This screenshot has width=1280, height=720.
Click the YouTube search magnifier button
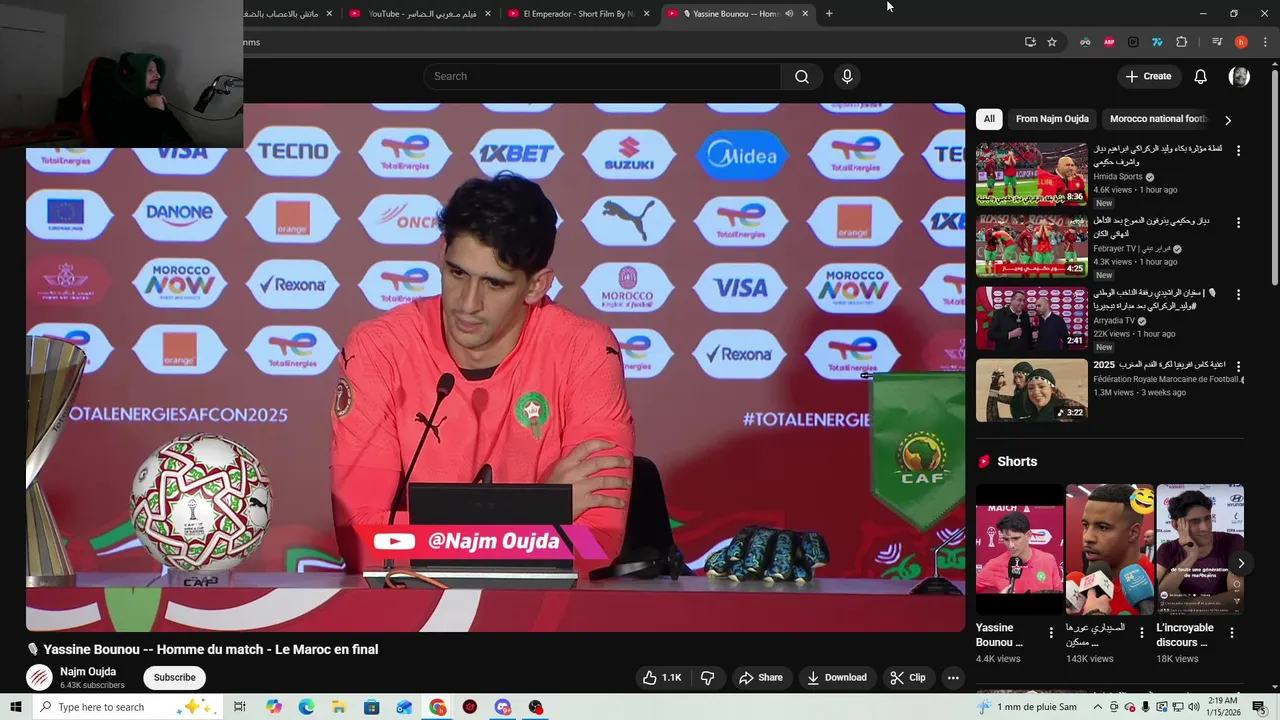click(x=802, y=76)
